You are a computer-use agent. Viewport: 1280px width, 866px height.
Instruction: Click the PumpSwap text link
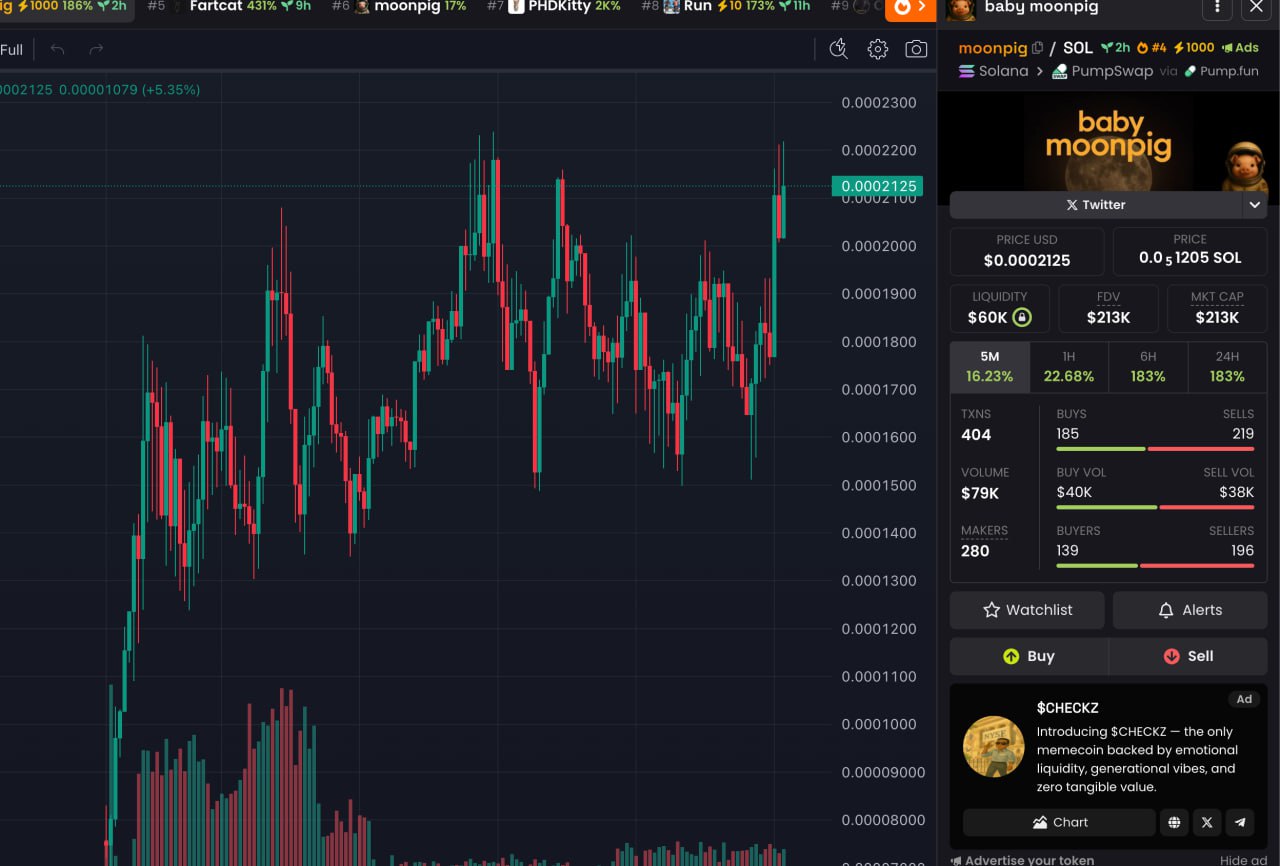[x=1112, y=71]
